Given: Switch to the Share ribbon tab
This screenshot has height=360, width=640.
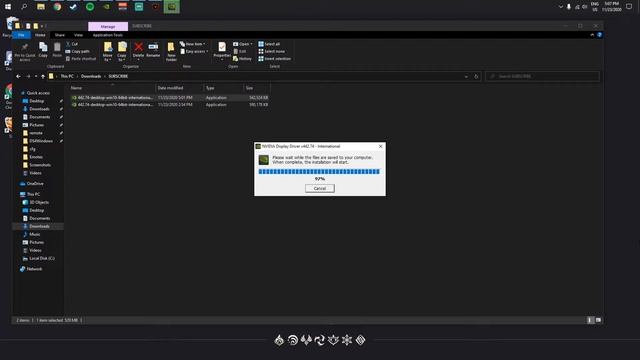Looking at the screenshot, I should click(x=60, y=35).
